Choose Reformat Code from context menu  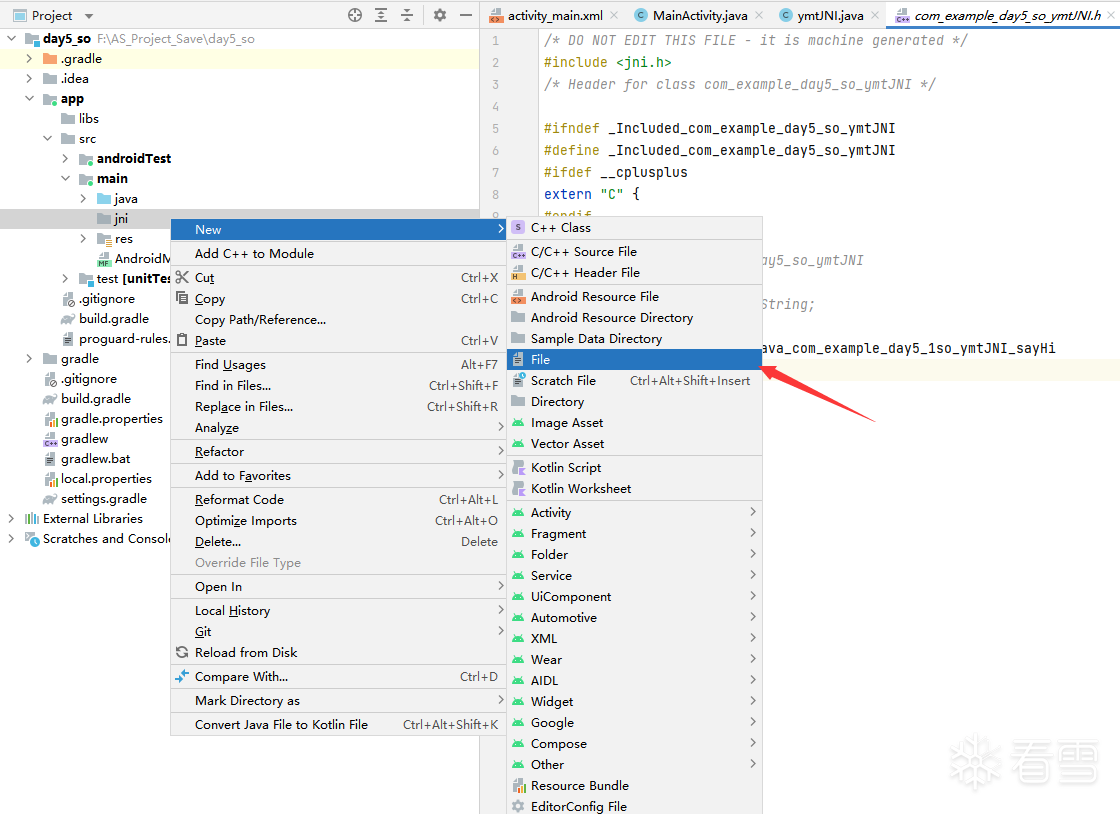(338, 500)
